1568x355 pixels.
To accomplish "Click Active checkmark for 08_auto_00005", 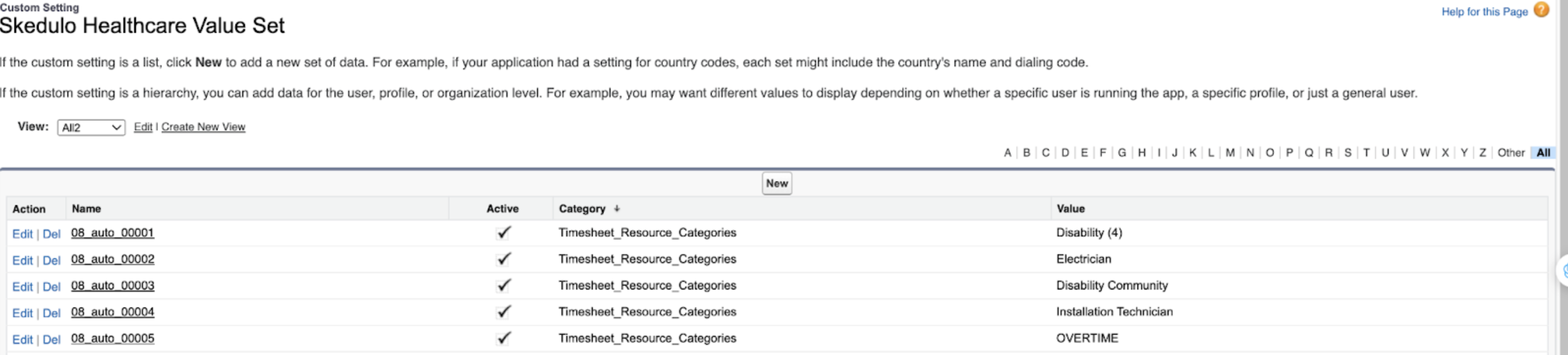I will (x=503, y=339).
